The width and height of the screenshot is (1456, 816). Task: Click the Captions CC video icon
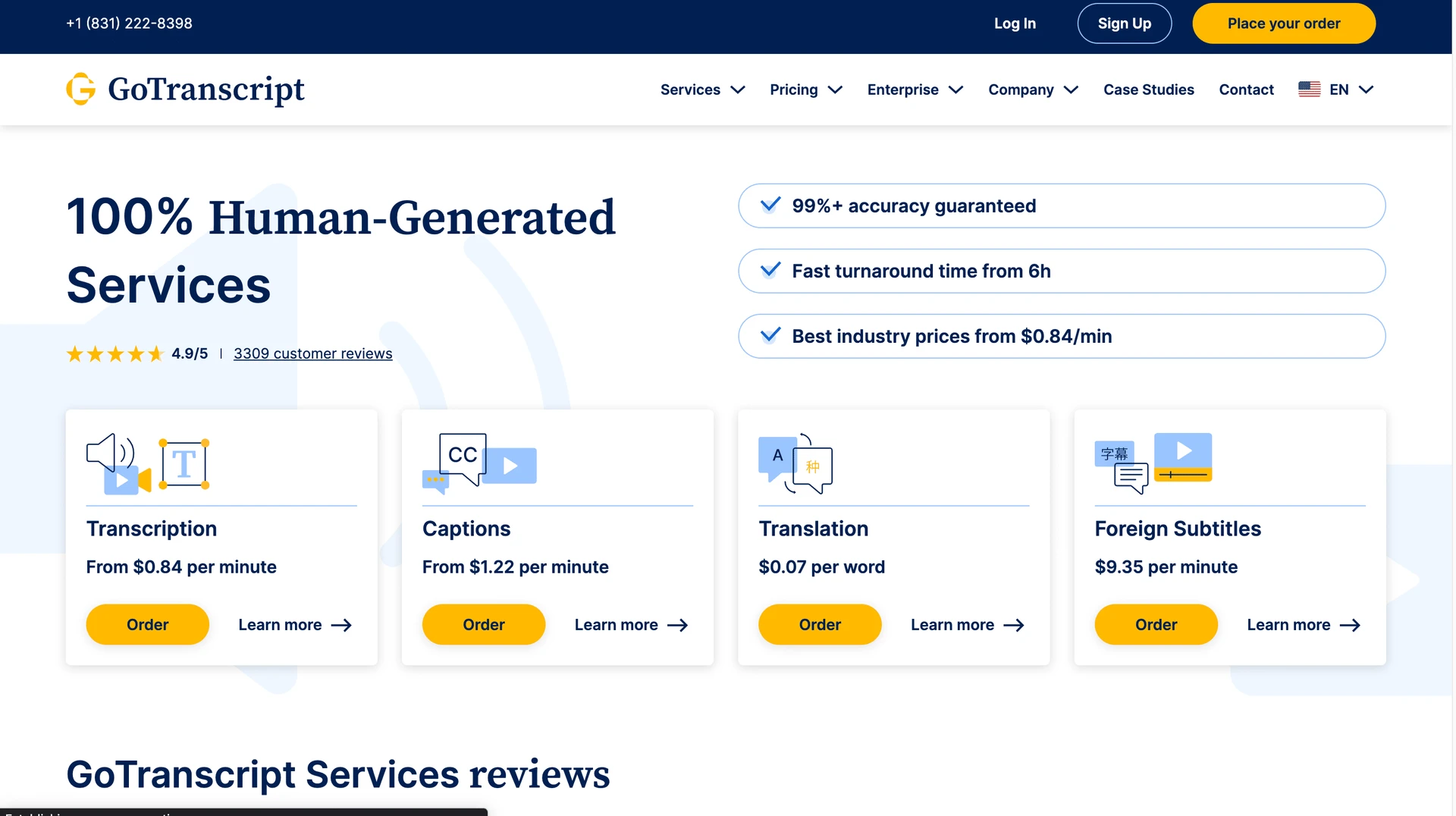479,463
